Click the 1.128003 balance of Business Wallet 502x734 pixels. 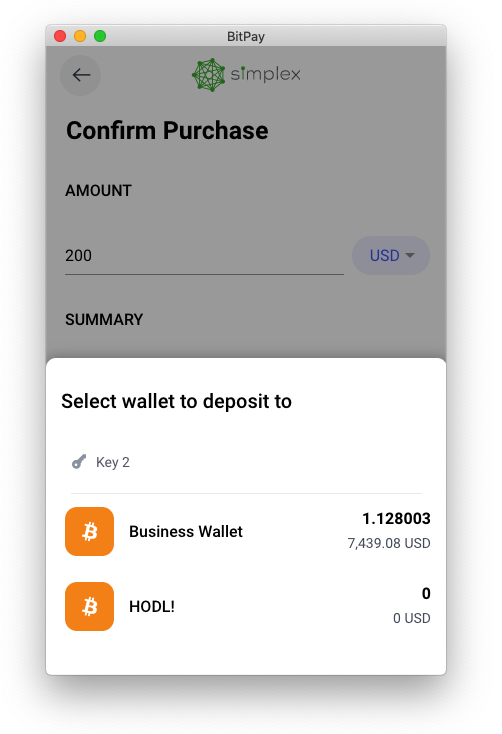click(x=396, y=519)
